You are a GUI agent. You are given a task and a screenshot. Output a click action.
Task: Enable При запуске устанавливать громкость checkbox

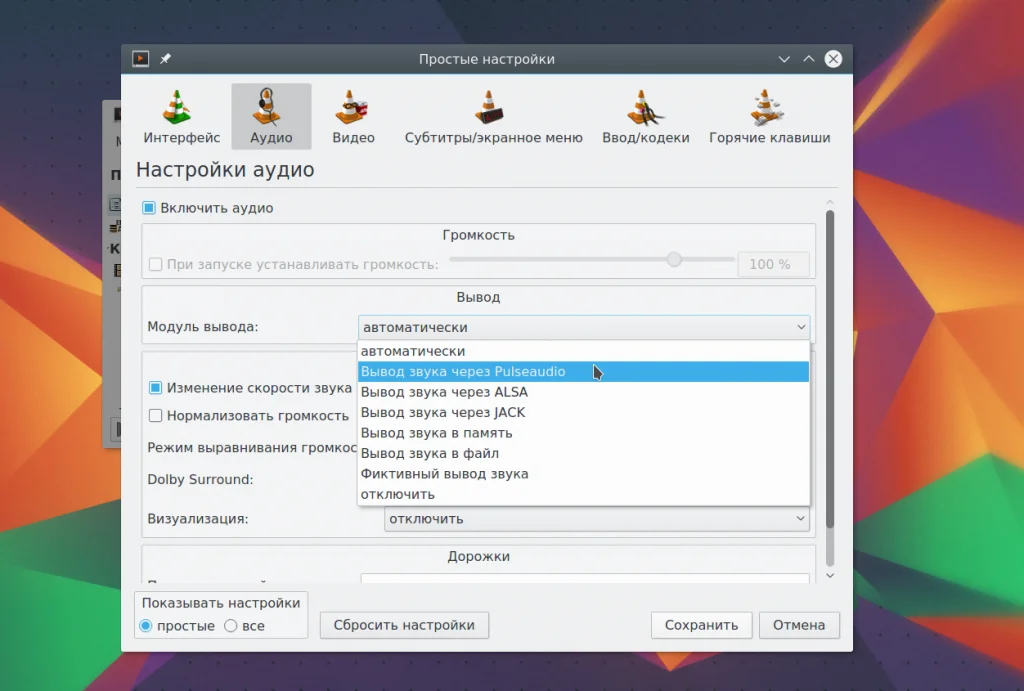click(155, 264)
